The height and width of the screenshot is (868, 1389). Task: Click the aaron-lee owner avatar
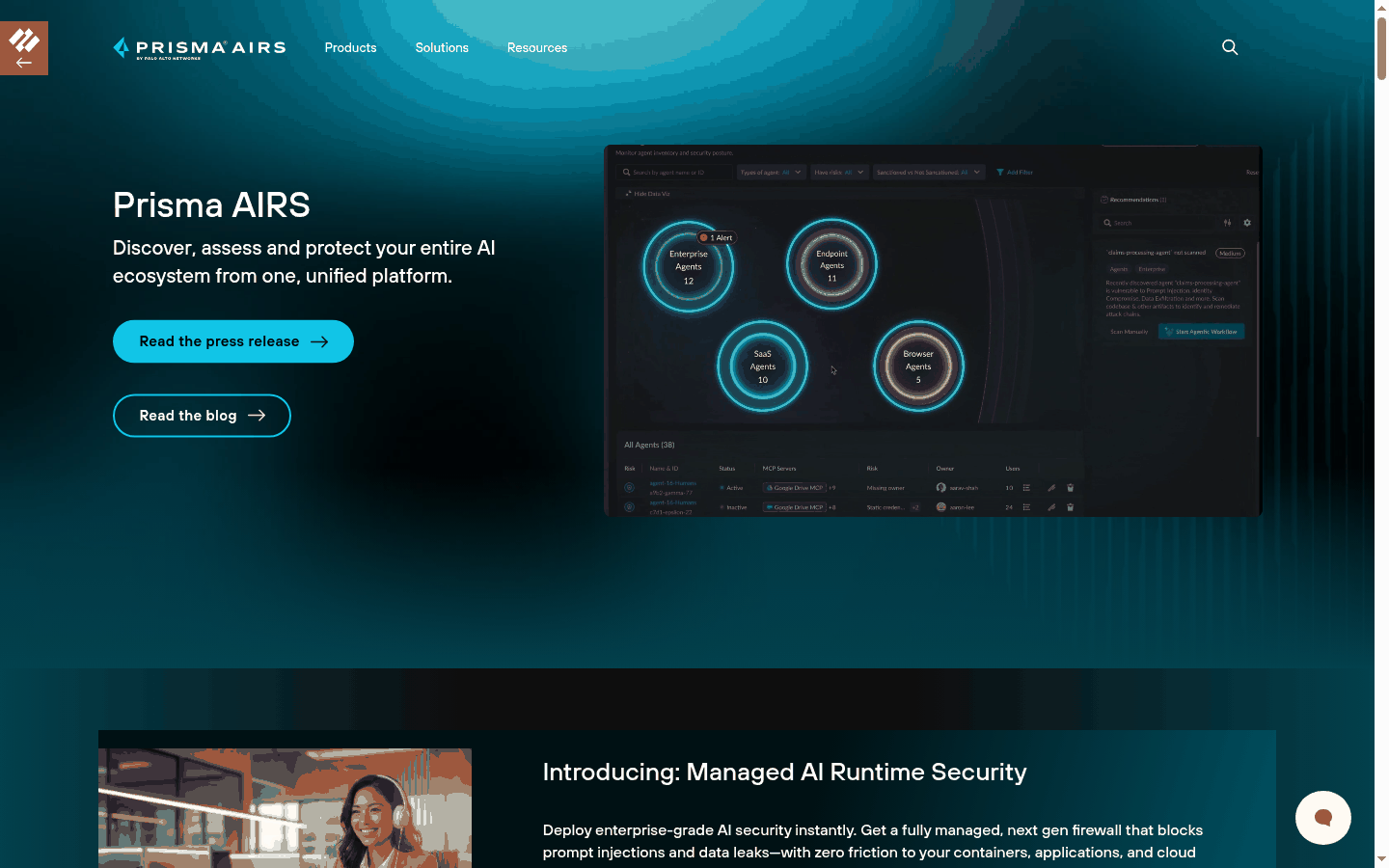(940, 507)
